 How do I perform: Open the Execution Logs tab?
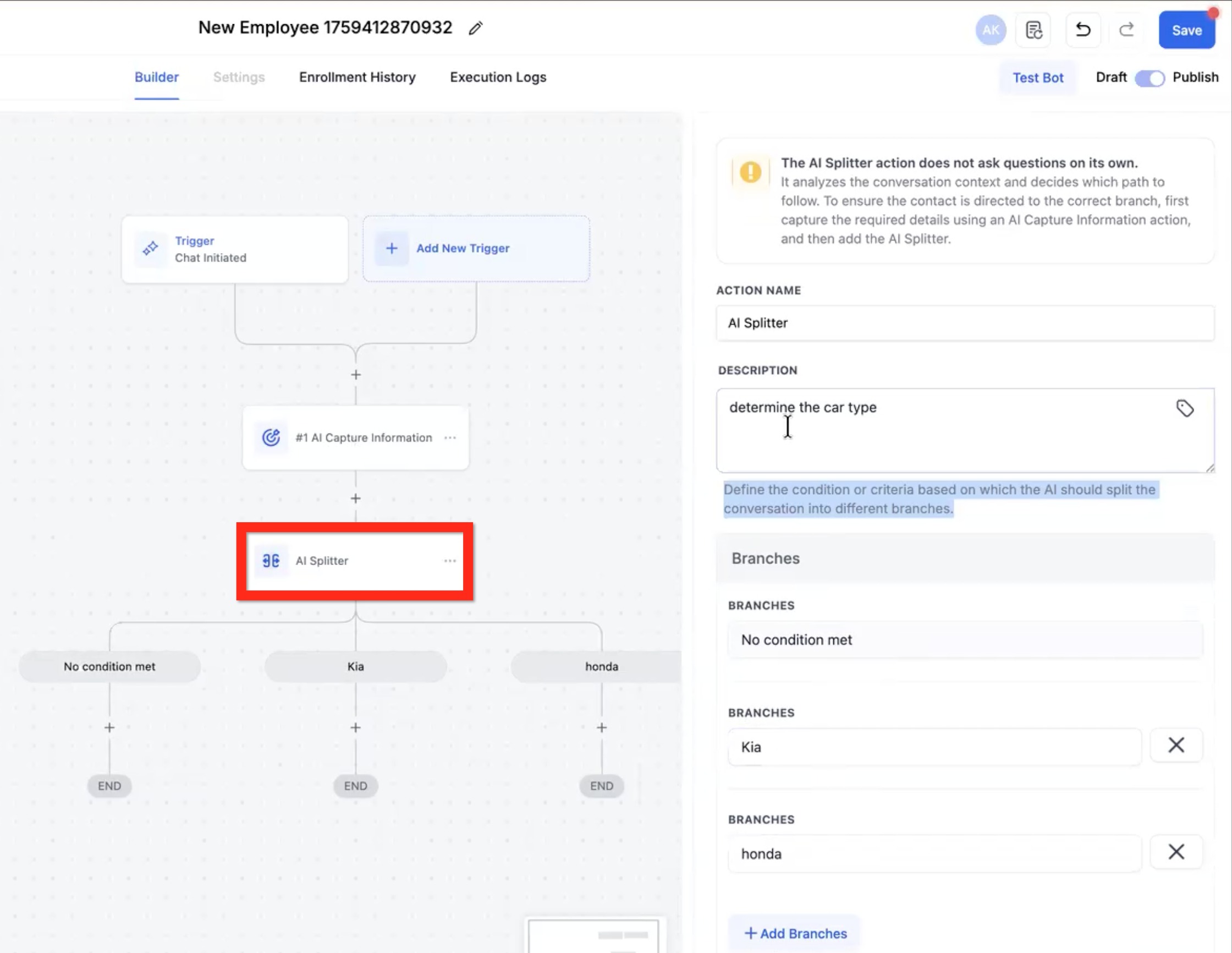(498, 77)
